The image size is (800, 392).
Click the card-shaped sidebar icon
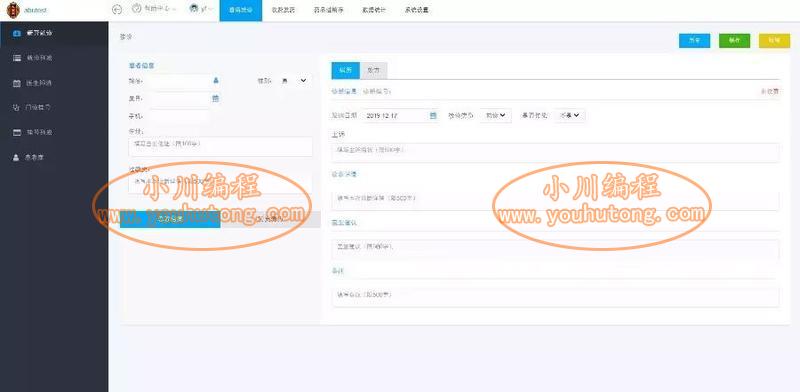pyautogui.click(x=17, y=133)
